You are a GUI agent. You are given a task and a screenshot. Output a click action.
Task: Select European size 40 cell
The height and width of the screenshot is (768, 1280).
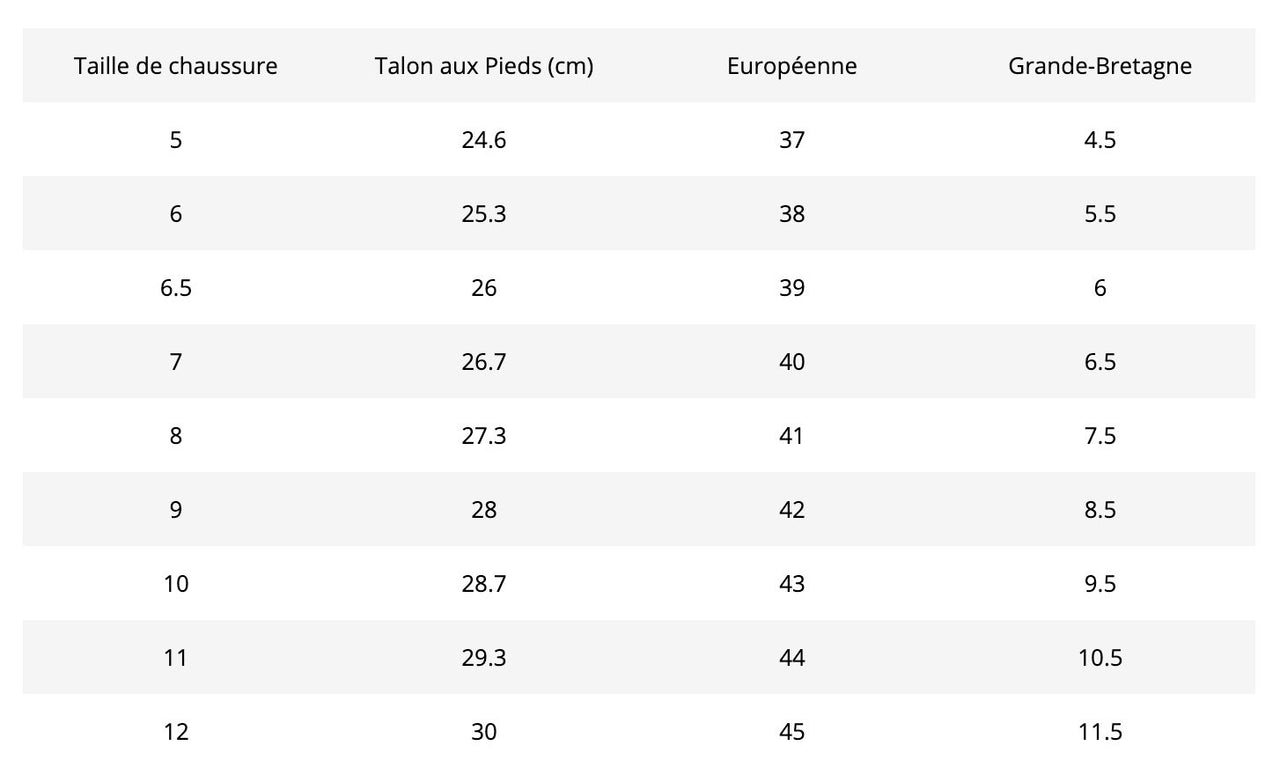tap(792, 362)
